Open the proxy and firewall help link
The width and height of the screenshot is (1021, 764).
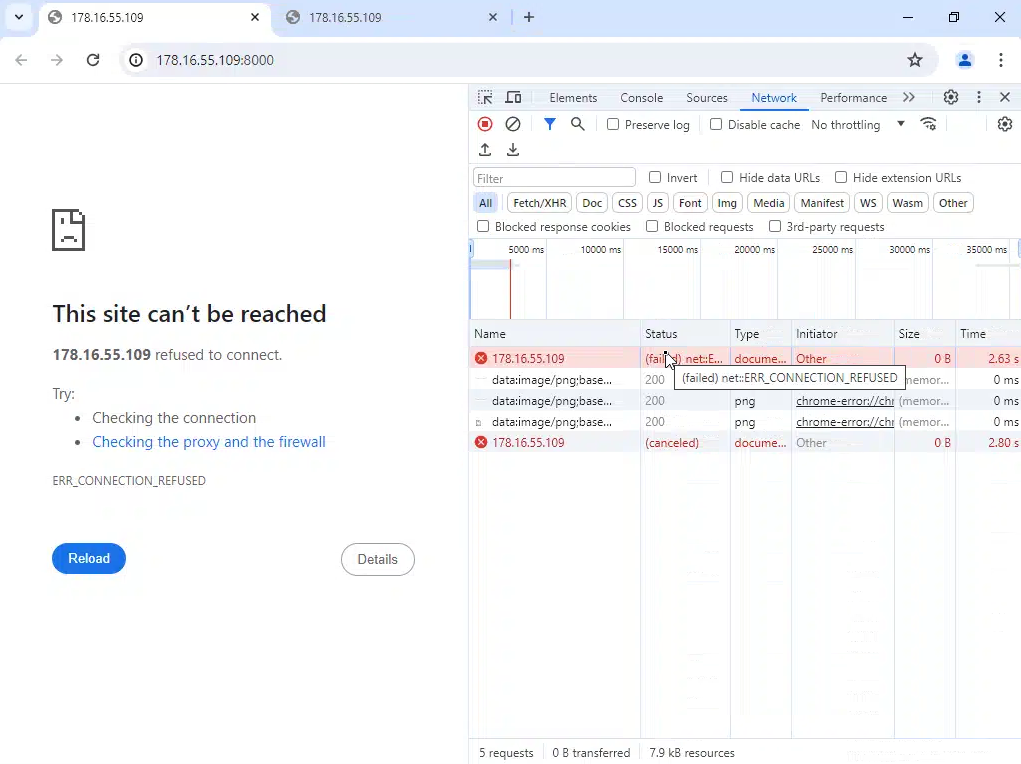tap(209, 441)
